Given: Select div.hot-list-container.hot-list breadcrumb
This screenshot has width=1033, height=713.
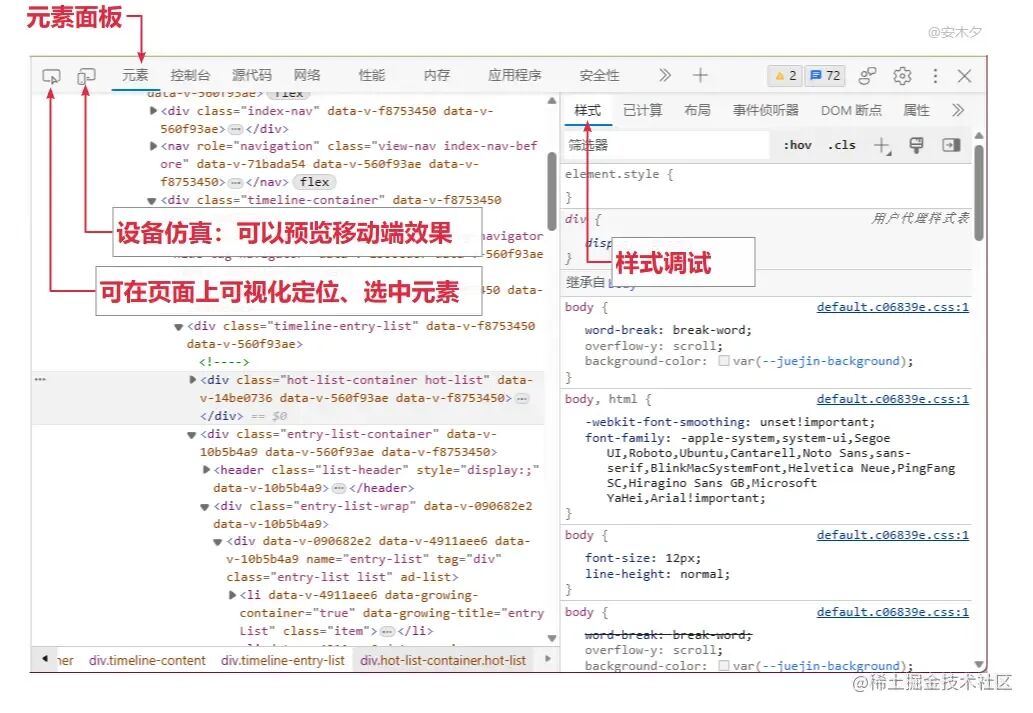Looking at the screenshot, I should [443, 660].
